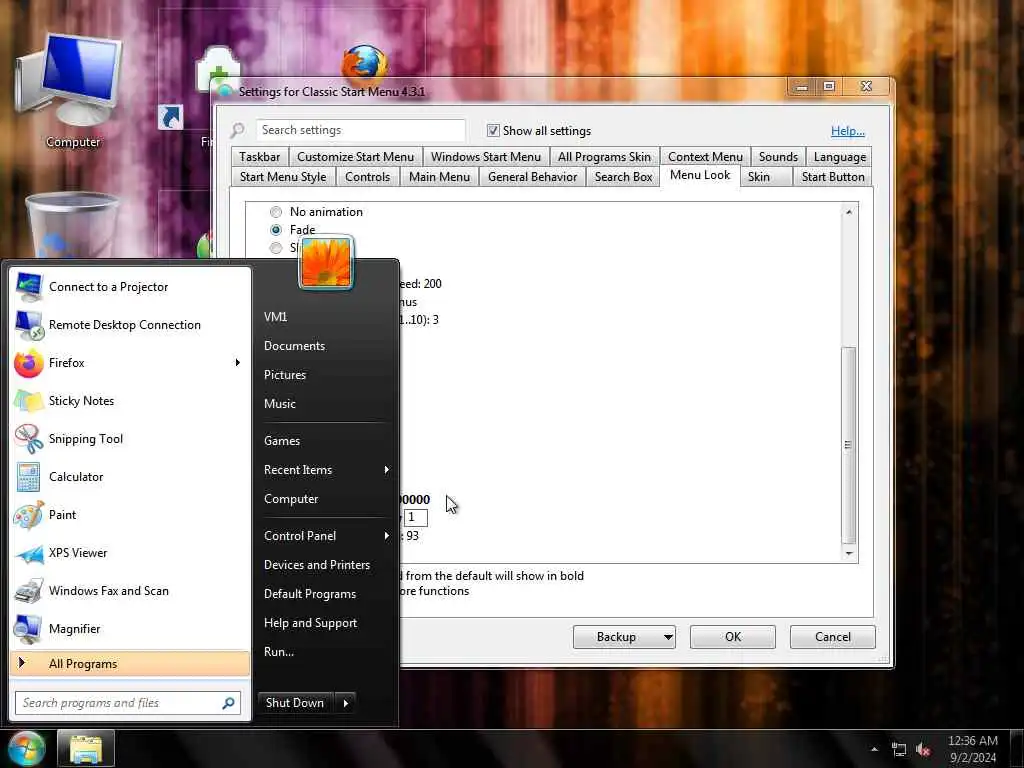The image size is (1024, 768).
Task: Open the All Programs Skin tab
Action: click(604, 157)
